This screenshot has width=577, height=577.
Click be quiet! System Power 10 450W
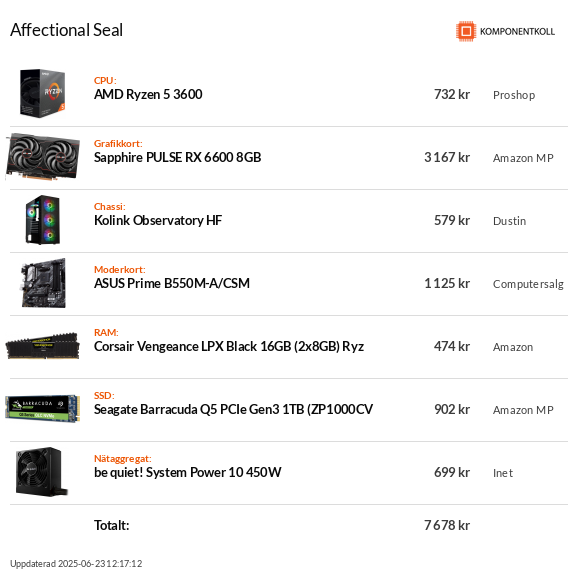pos(188,472)
